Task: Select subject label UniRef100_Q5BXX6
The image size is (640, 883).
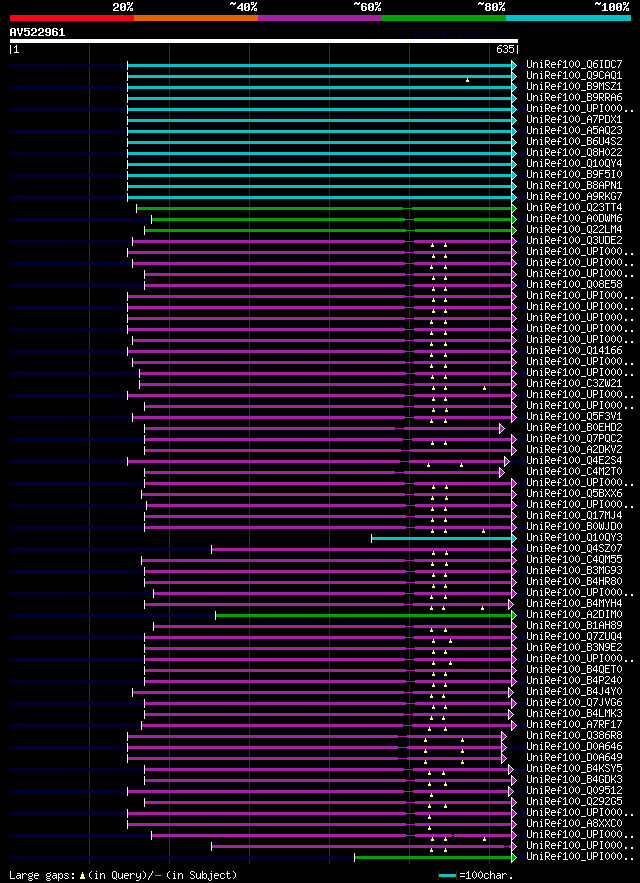Action: click(x=574, y=494)
